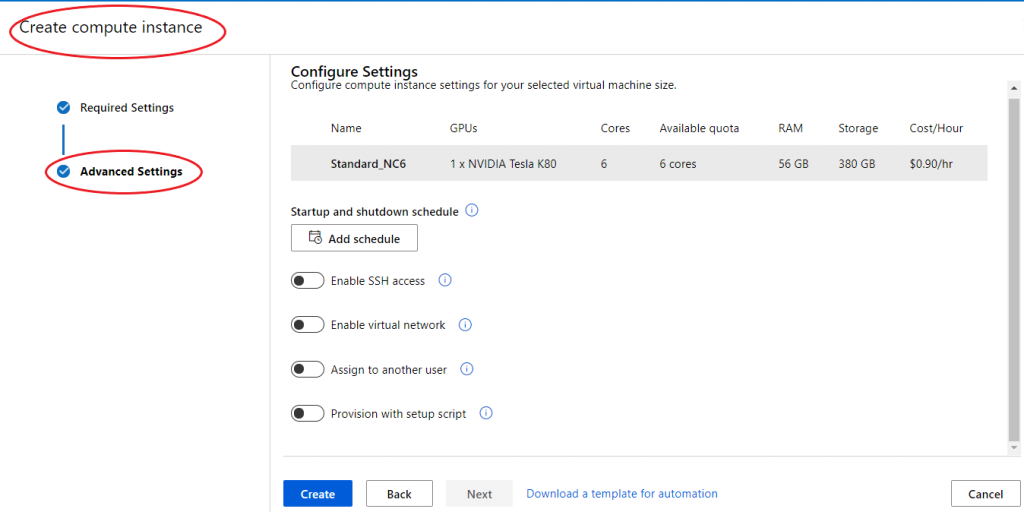Click info icon next to Provision with setup script
The height and width of the screenshot is (512, 1024).
pyautogui.click(x=486, y=413)
